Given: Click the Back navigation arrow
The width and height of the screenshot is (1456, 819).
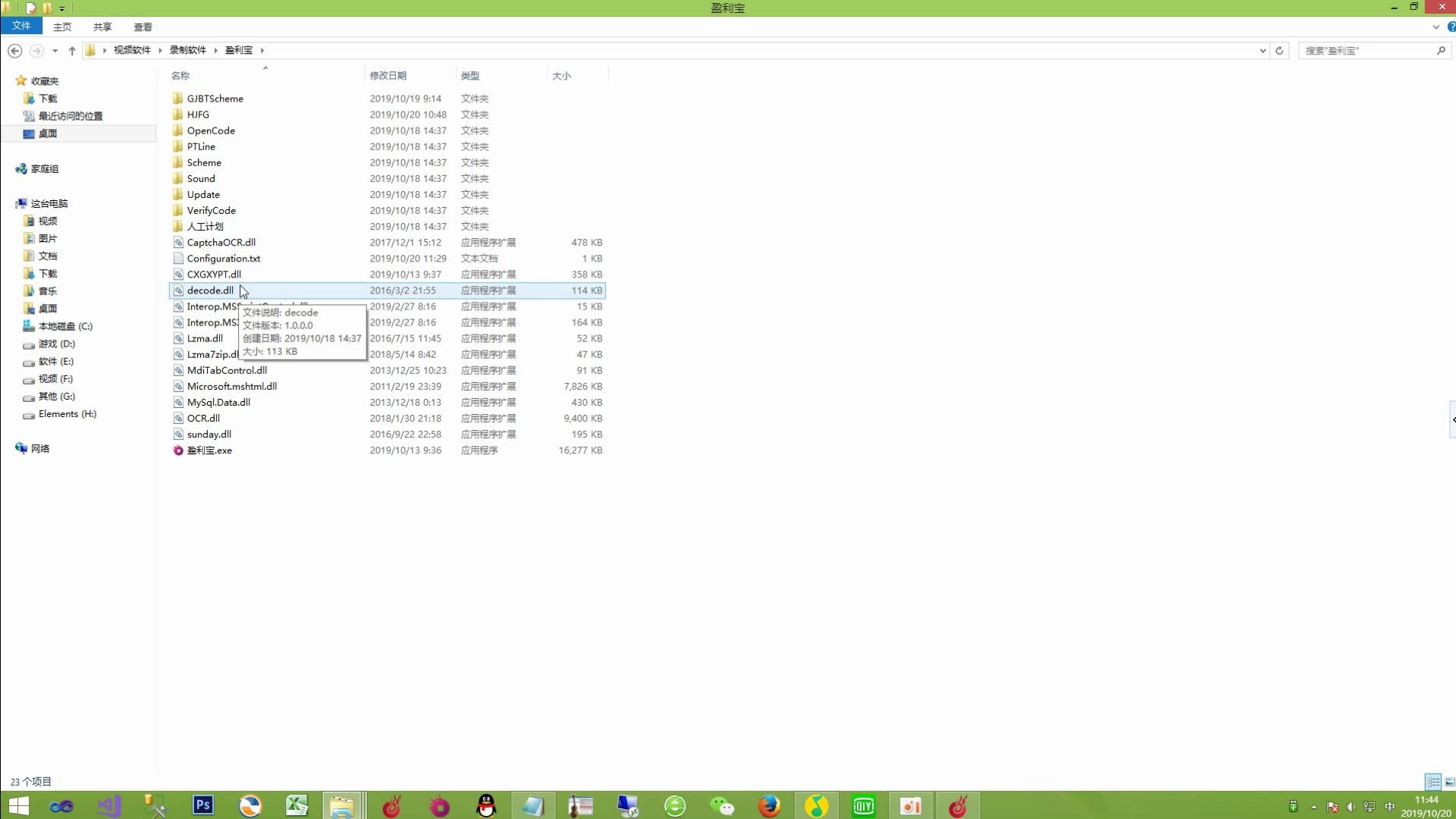Looking at the screenshot, I should [x=14, y=51].
